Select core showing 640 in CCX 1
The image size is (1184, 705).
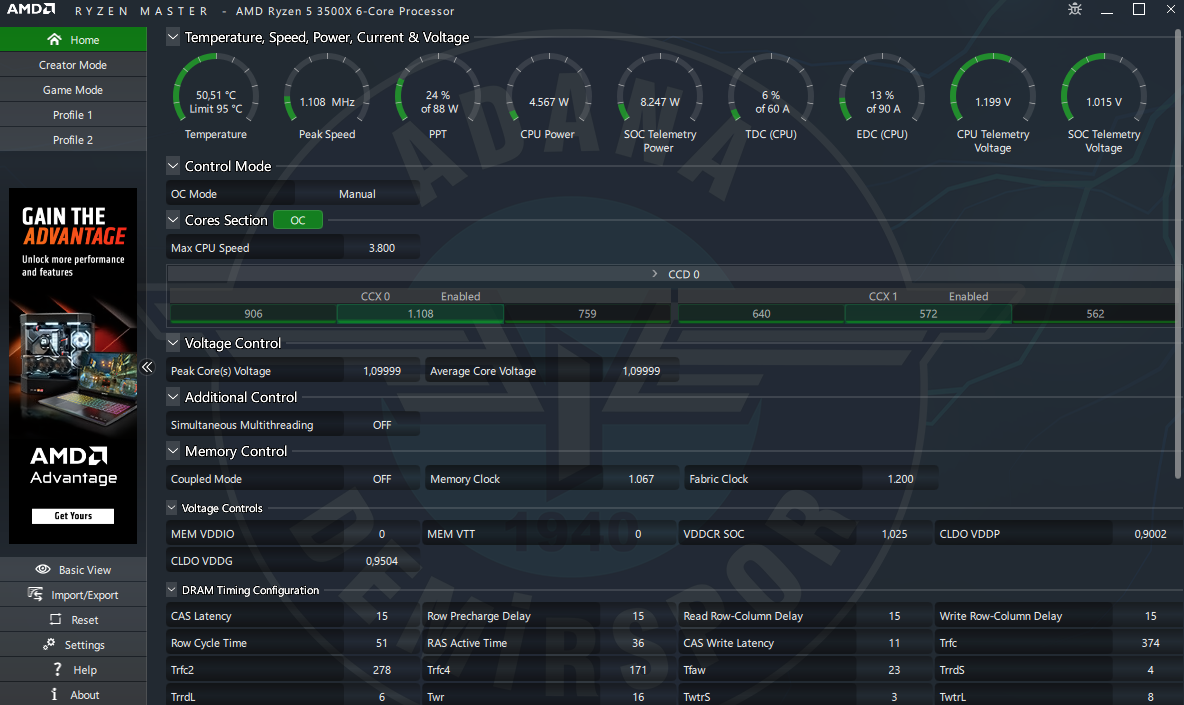click(x=761, y=313)
